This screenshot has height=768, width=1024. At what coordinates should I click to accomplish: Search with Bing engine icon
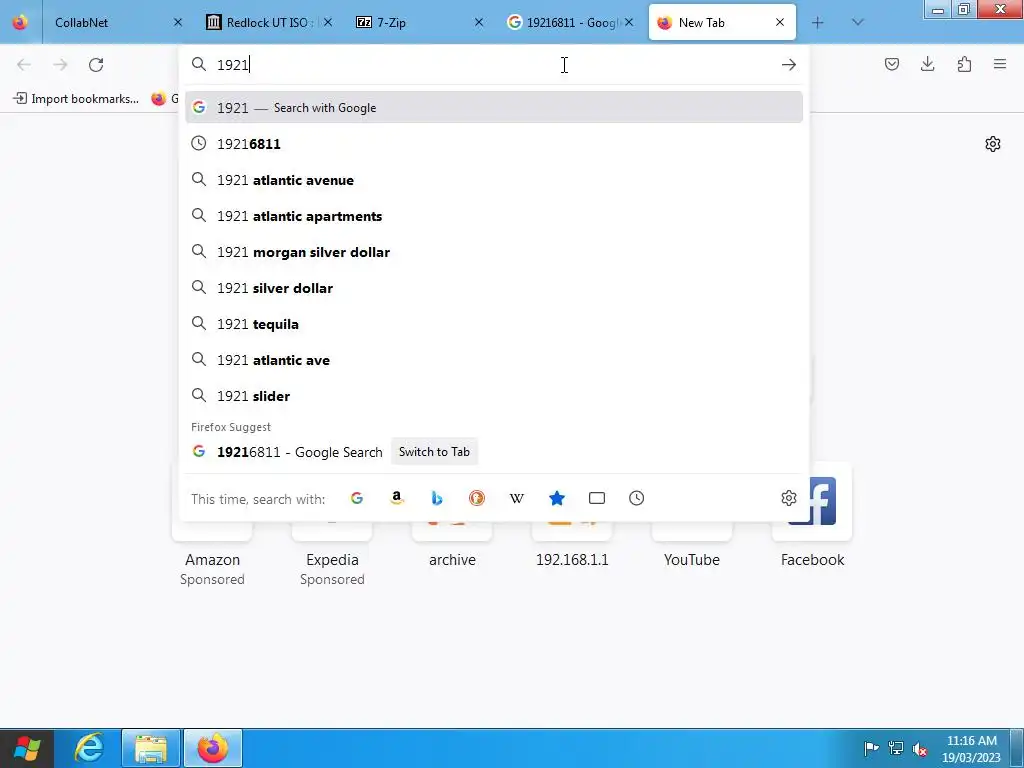point(437,498)
